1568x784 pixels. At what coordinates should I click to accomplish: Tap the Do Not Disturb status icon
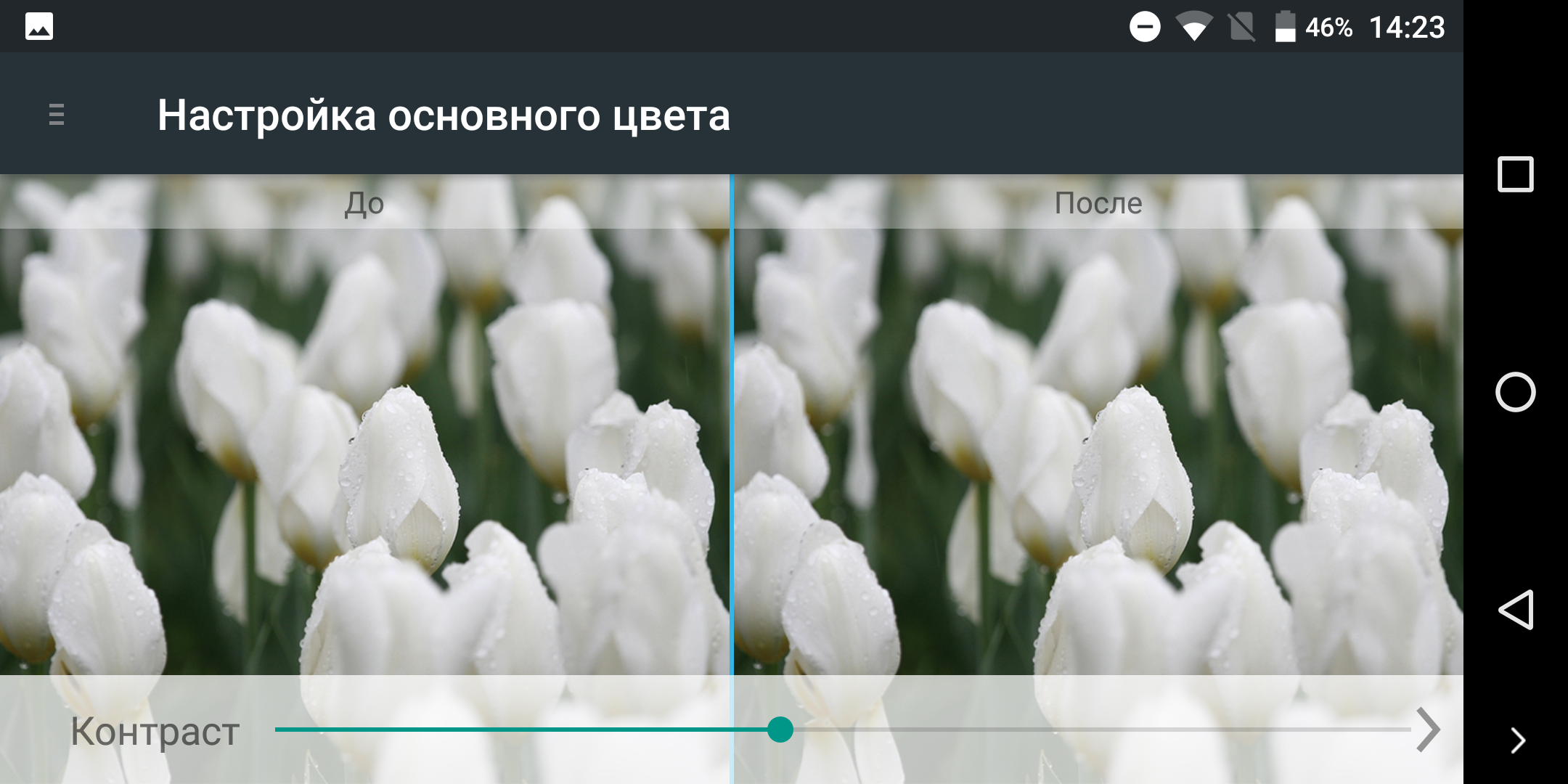[x=1145, y=28]
